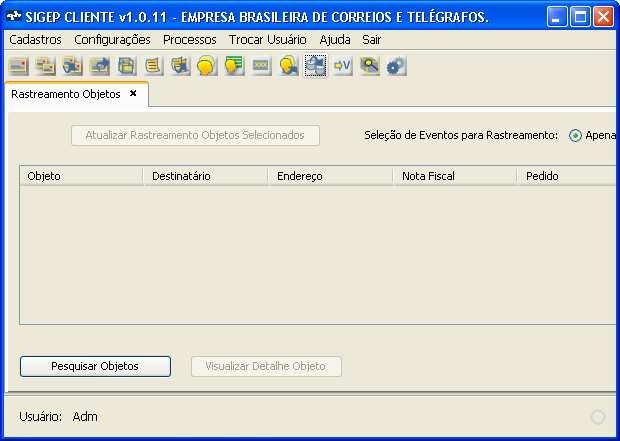Click the scroll with blue masks icon
This screenshot has width=620, height=441.
coord(180,66)
